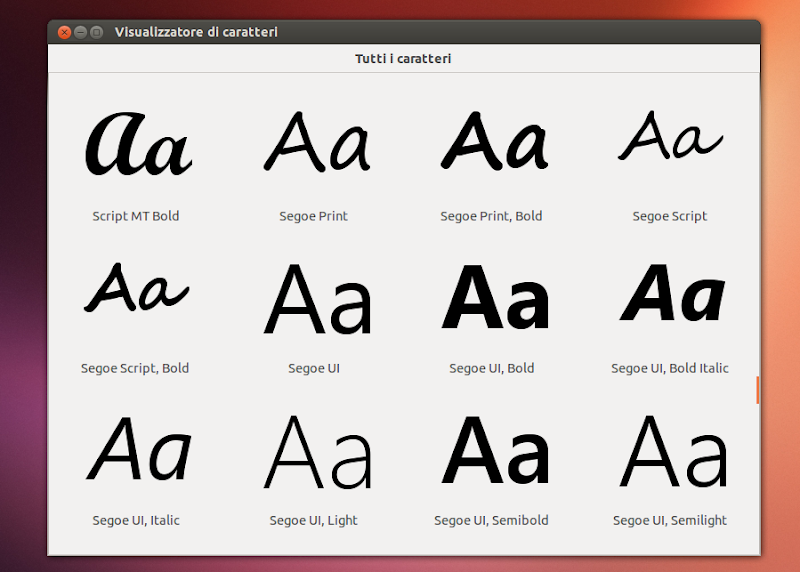Click the 'Segoe UI, Semibold' label
Screen dimensions: 800x572
(x=491, y=520)
